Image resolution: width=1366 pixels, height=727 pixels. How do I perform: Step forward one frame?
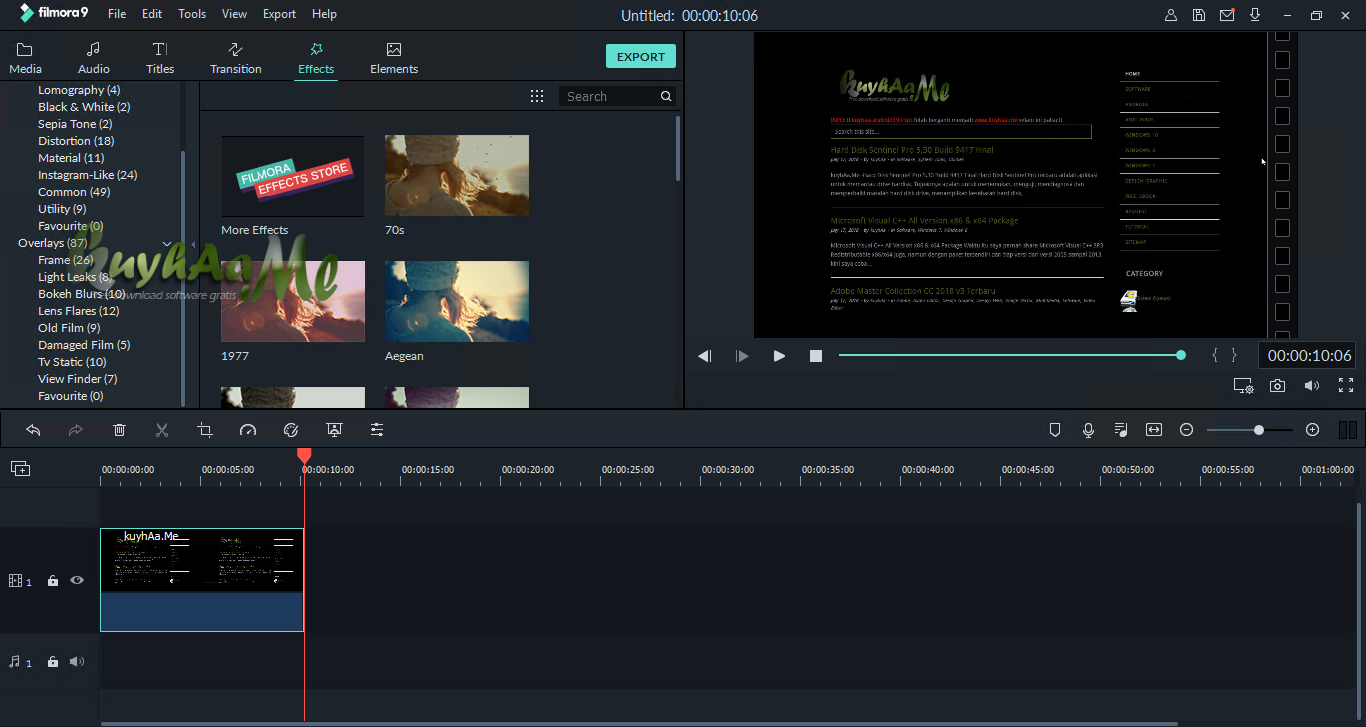(742, 356)
